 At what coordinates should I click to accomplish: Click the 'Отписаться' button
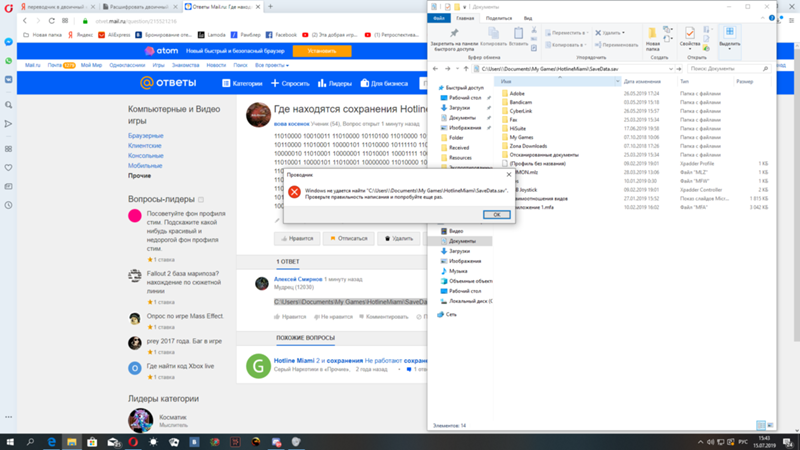tap(348, 238)
